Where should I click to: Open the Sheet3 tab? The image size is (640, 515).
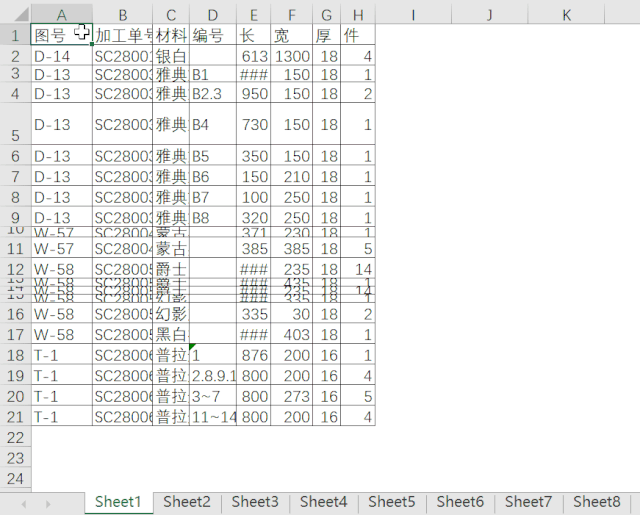pos(255,502)
